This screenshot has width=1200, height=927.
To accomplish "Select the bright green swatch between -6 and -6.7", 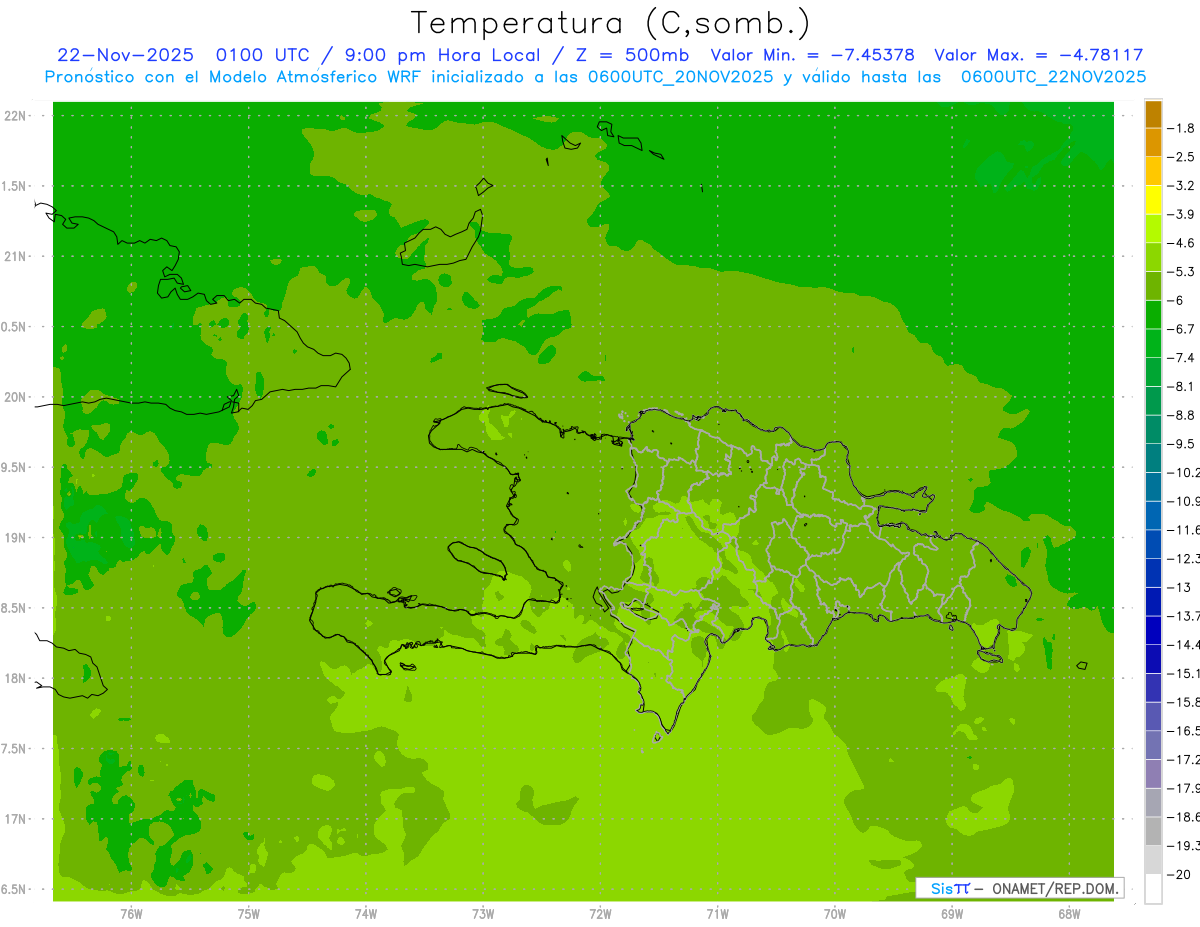I will click(1154, 315).
